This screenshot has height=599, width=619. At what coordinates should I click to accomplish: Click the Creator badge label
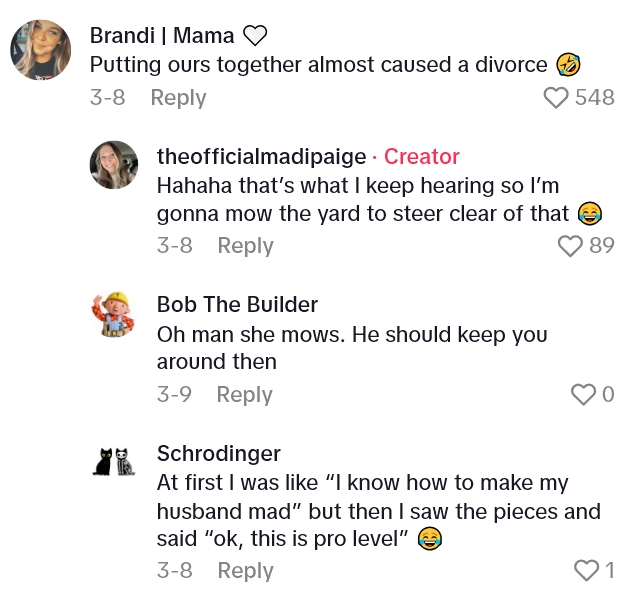[x=421, y=157]
